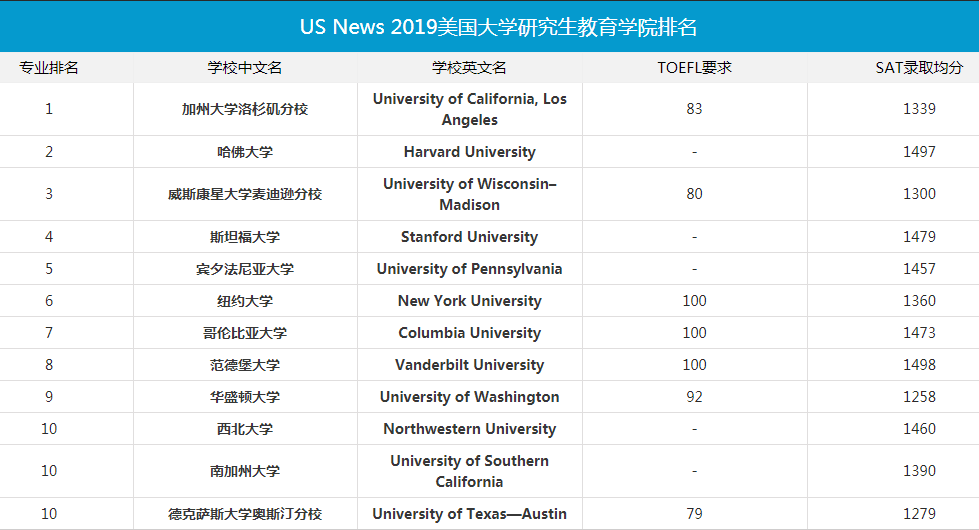Select Stanford University cell

pyautogui.click(x=470, y=237)
